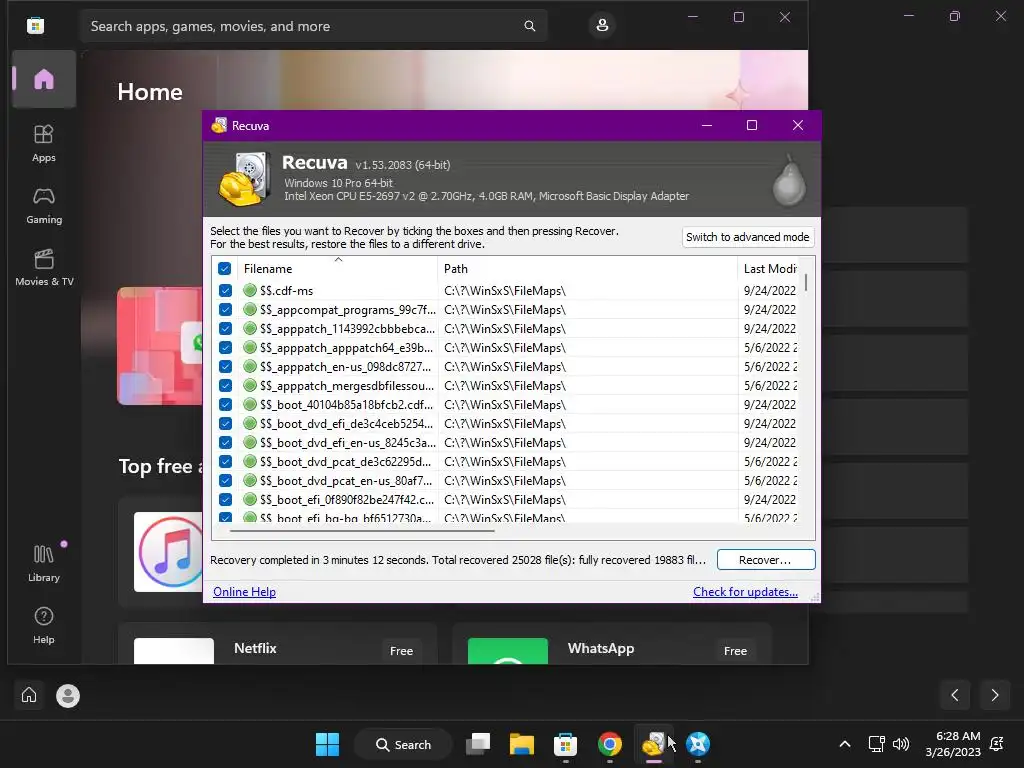Switch to advanced mode in Recuva
The width and height of the screenshot is (1024, 768).
pyautogui.click(x=748, y=237)
